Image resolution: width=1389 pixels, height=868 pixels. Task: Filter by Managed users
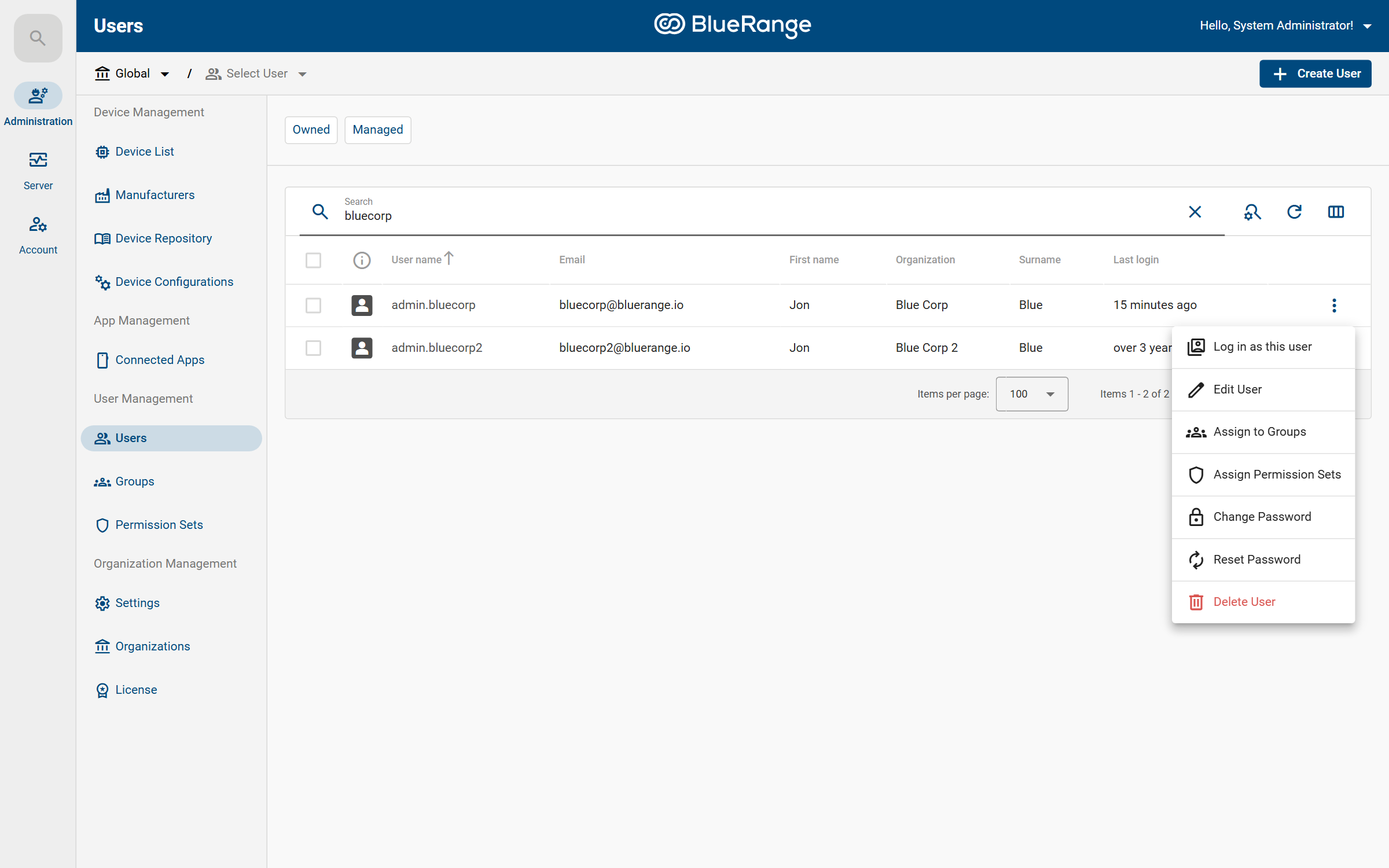tap(377, 130)
